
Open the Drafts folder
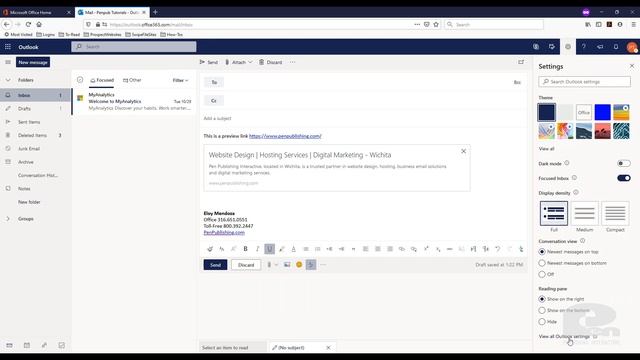click(35, 109)
